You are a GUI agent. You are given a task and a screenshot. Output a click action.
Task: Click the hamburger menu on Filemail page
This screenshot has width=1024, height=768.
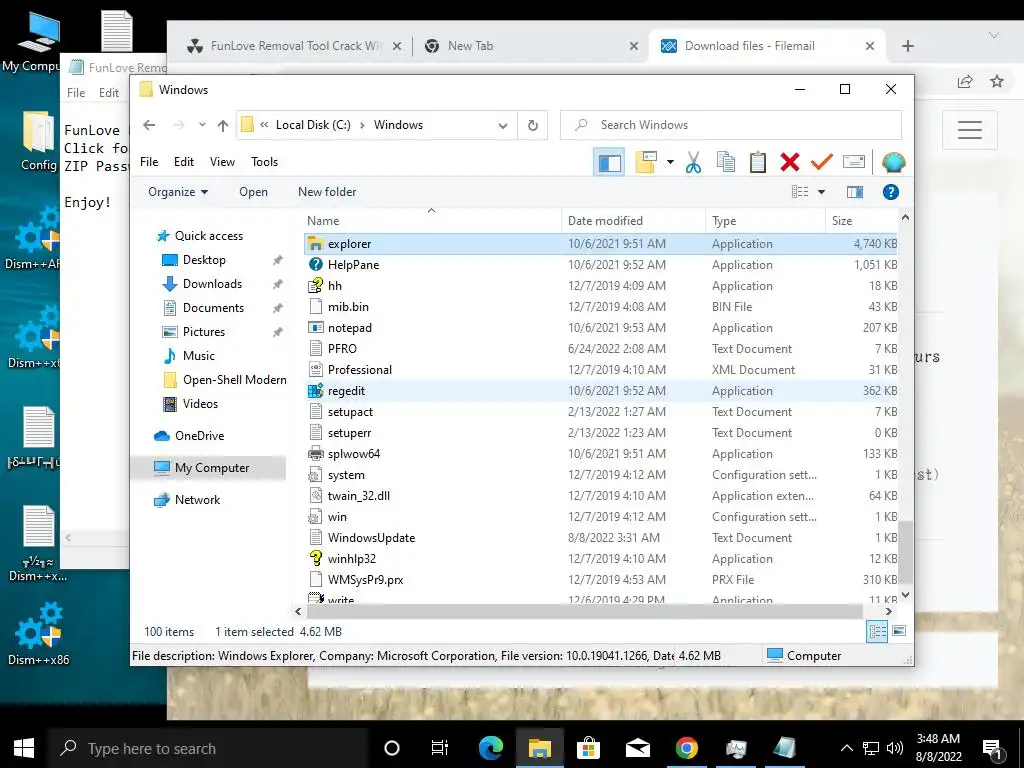tap(970, 129)
